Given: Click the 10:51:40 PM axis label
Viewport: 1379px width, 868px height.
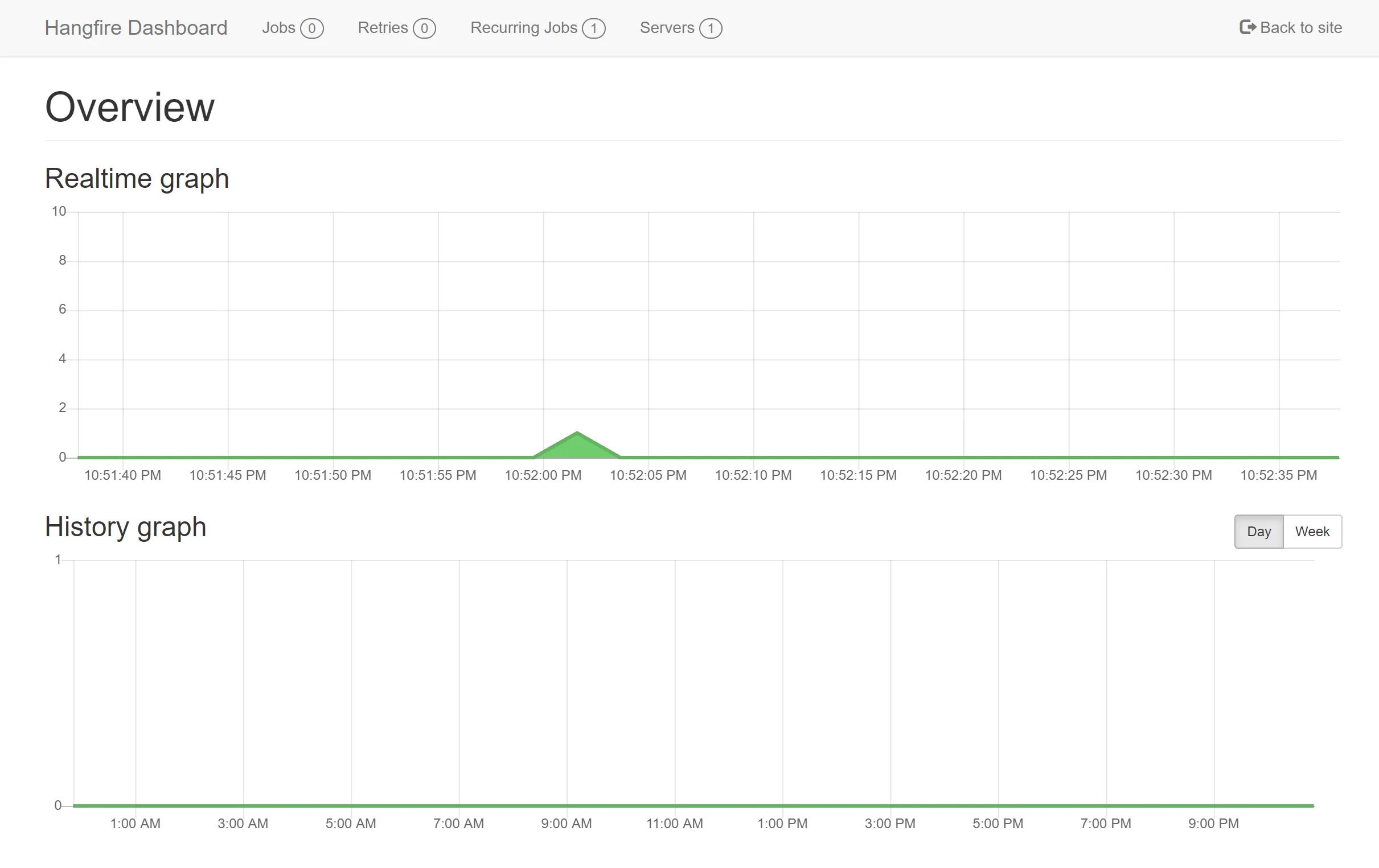Looking at the screenshot, I should coord(122,475).
